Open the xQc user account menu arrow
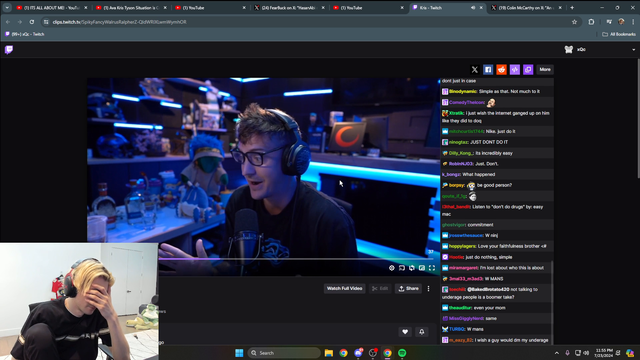The height and width of the screenshot is (360, 640). click(633, 50)
